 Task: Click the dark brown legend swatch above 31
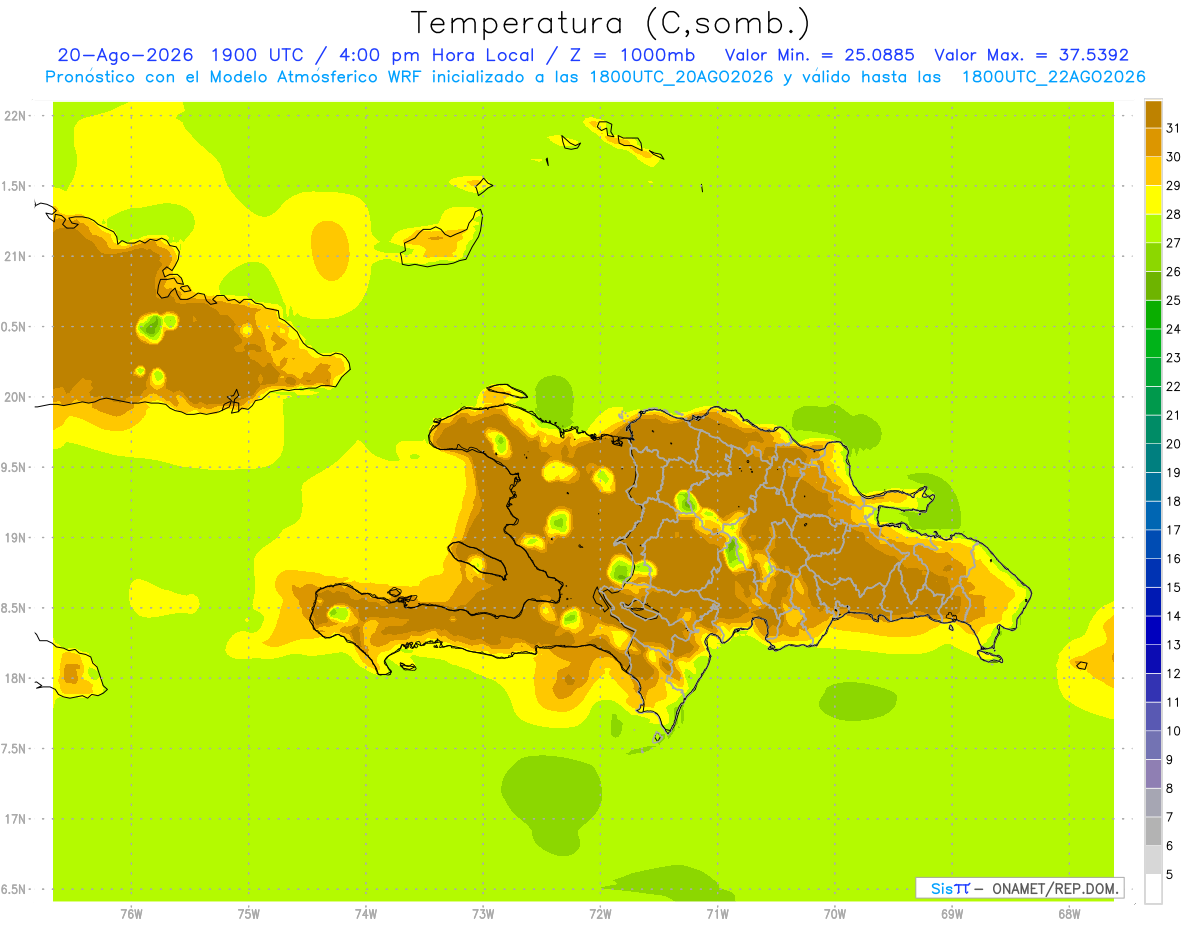point(1153,113)
